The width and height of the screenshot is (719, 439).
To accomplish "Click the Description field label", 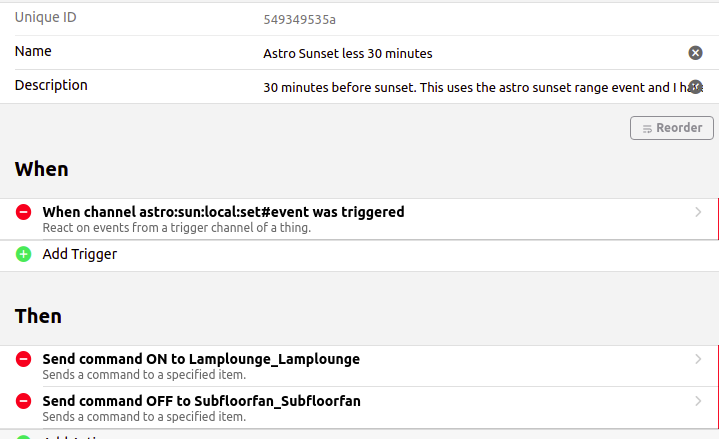I will click(51, 85).
